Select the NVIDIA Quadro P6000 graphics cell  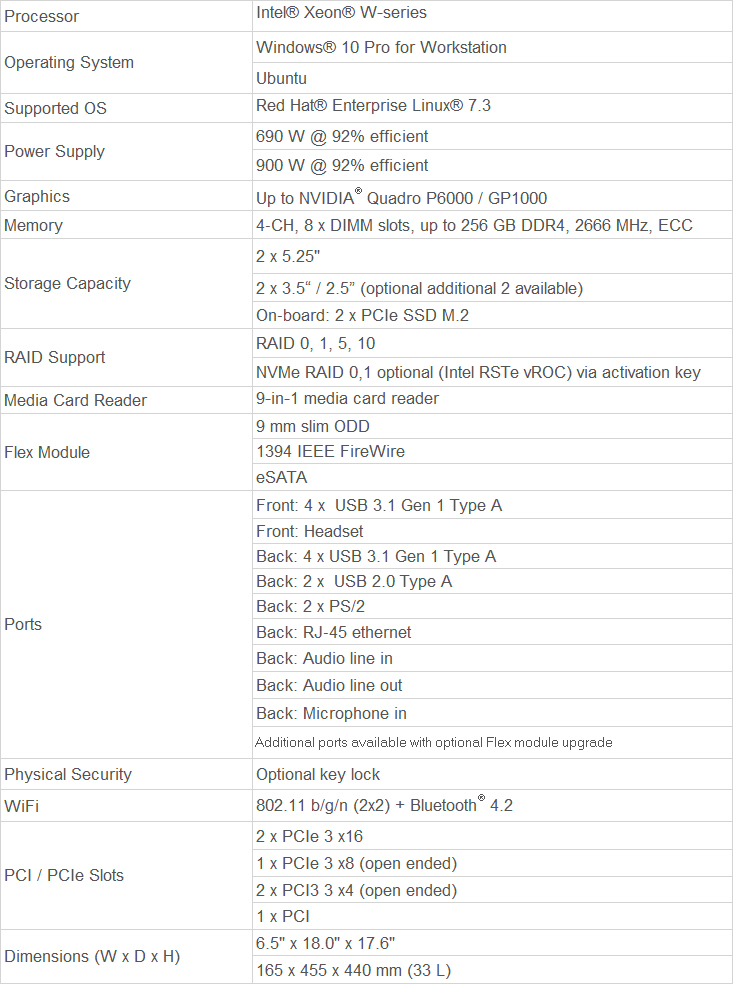tap(401, 197)
